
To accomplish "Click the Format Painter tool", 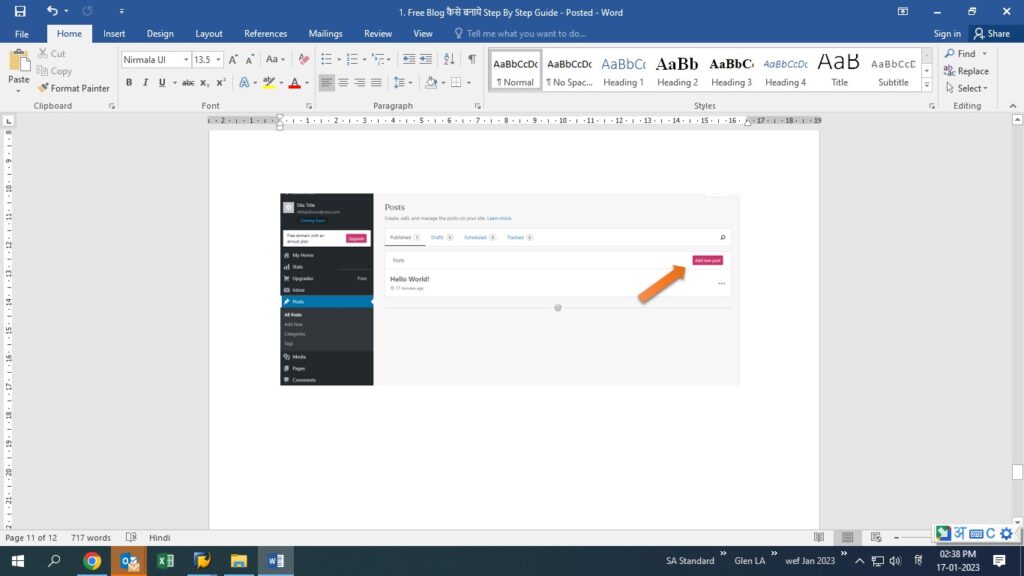I will tap(74, 88).
